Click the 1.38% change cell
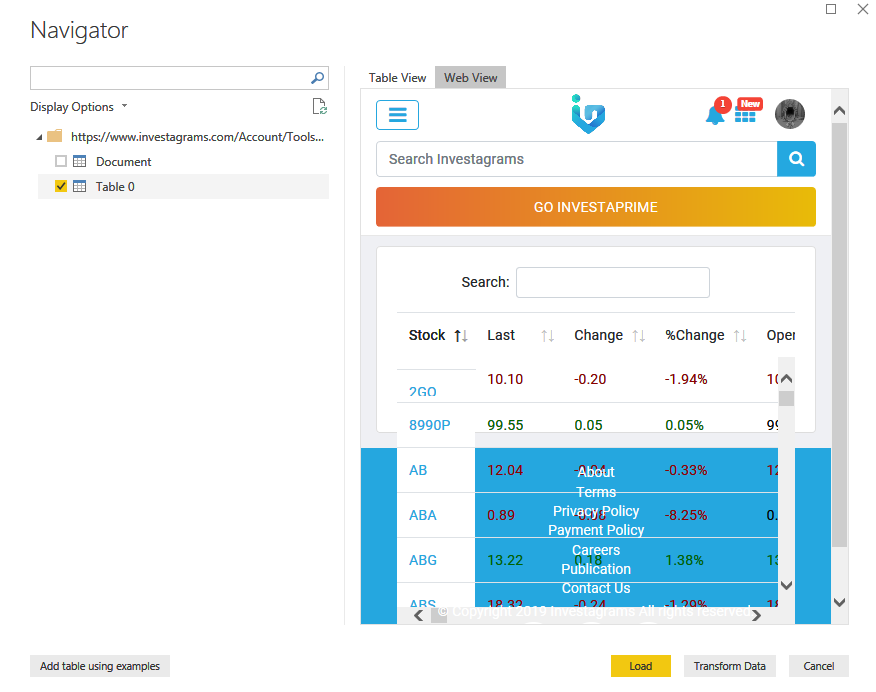Screen dimensions: 876x692 tap(684, 560)
